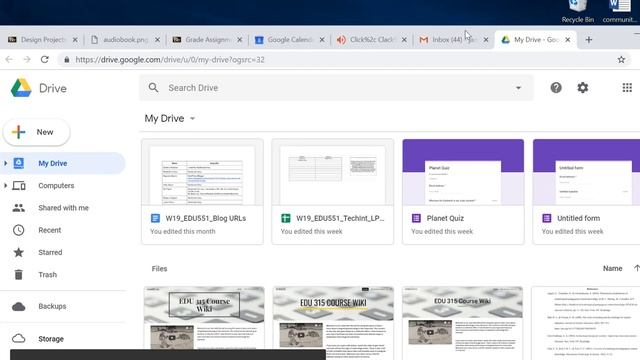Select EDU 315 COURSE WIKI uppercase thumbnail
The width and height of the screenshot is (640, 360).
click(333, 322)
